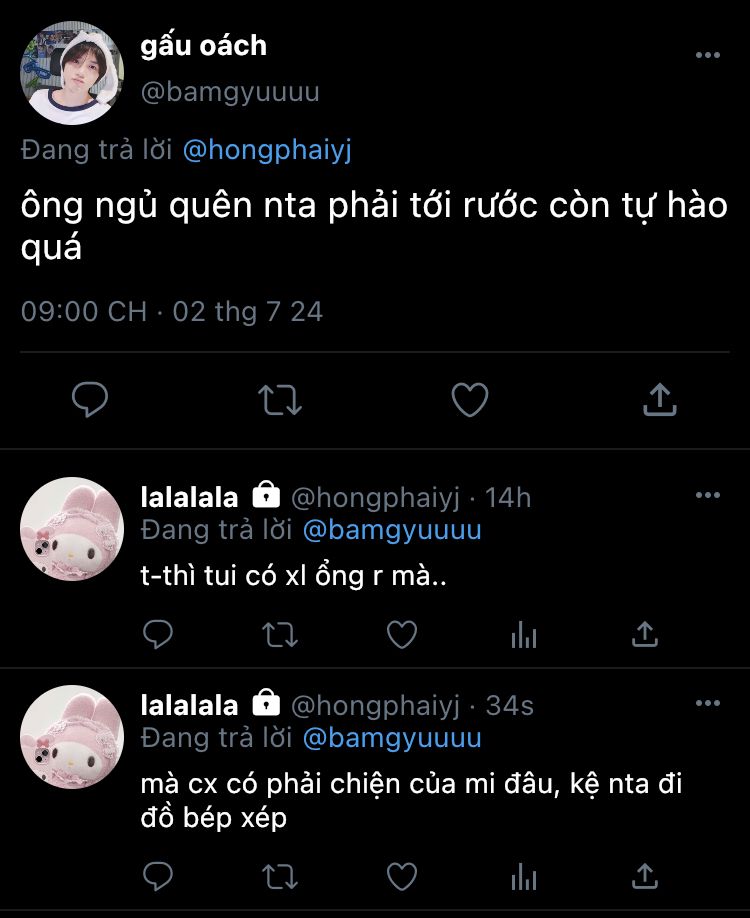Like the 't-thì tui có xl' reply
This screenshot has height=918, width=750.
pos(402,634)
